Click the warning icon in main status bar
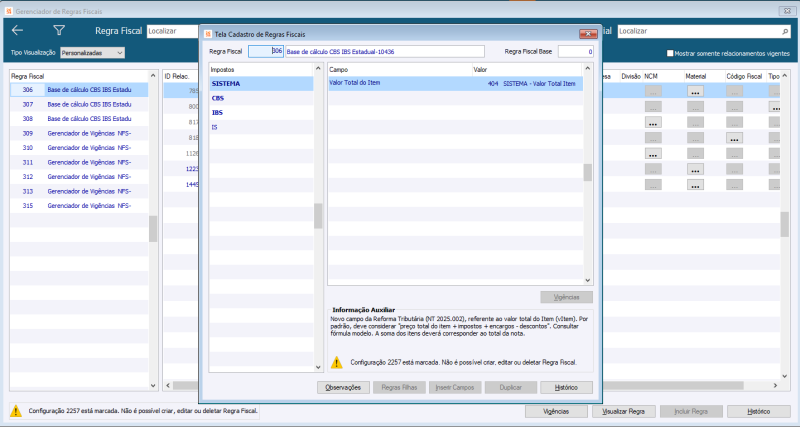The width and height of the screenshot is (800, 427). 16,411
